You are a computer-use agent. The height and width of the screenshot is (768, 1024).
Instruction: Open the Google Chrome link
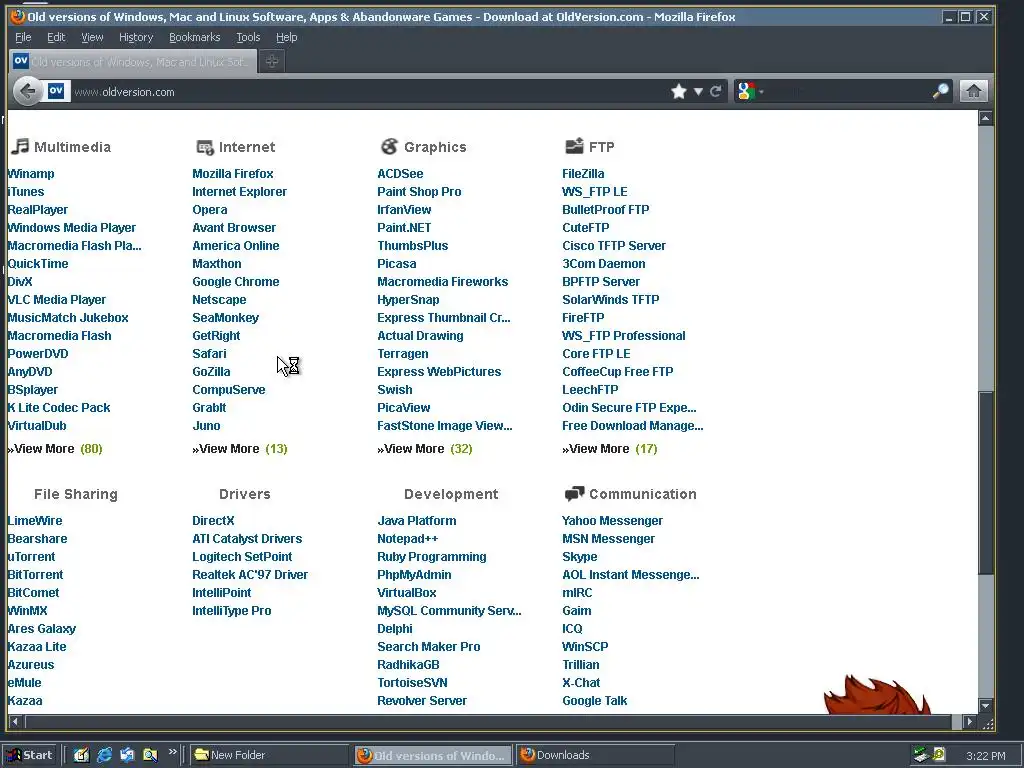point(236,281)
